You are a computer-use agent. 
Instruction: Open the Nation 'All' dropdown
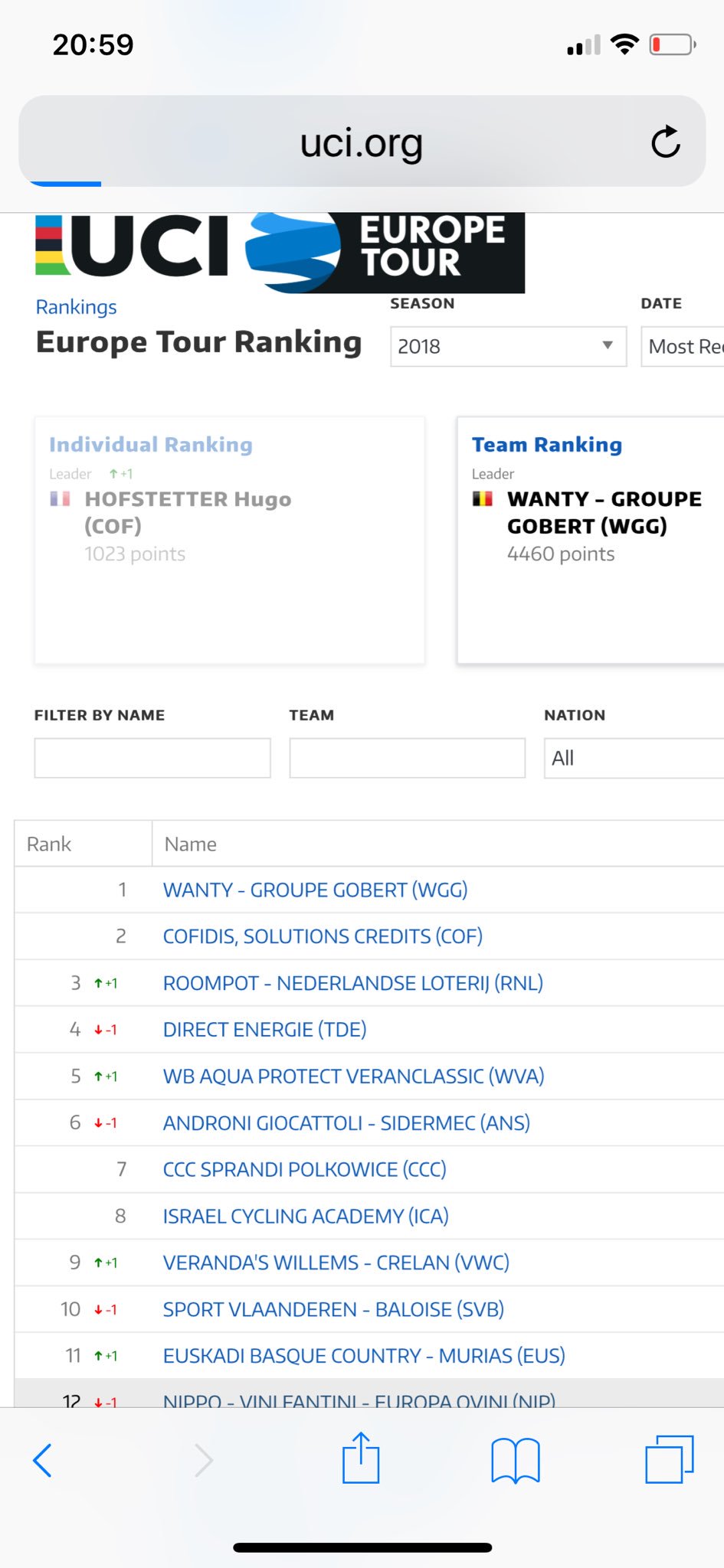[x=634, y=758]
